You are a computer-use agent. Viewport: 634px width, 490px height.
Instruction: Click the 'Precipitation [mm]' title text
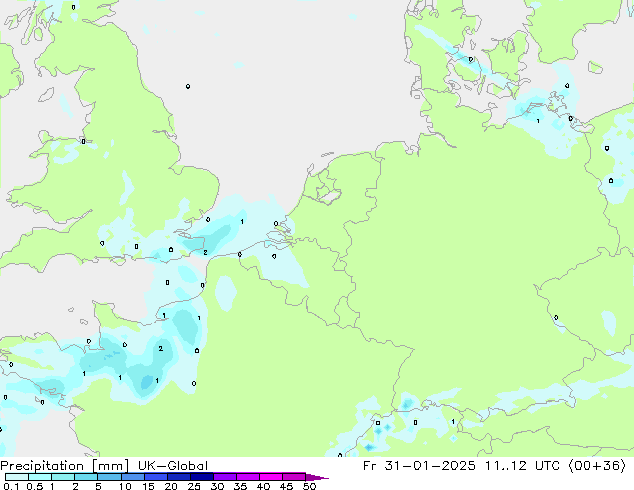click(x=65, y=466)
